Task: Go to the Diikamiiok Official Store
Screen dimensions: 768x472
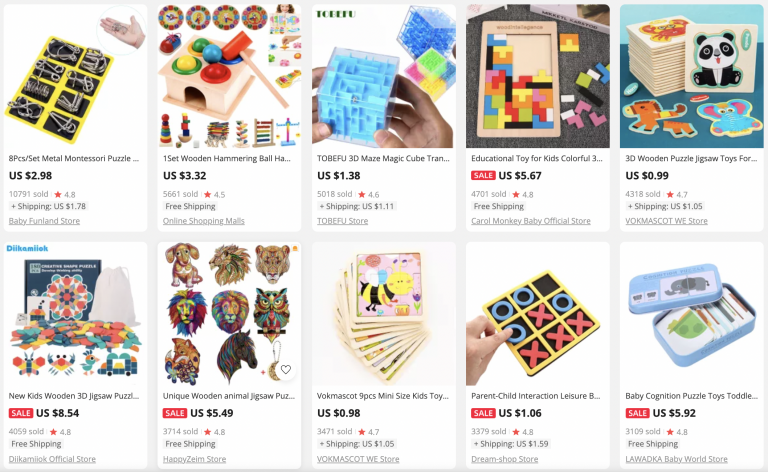Action: pyautogui.click(x=52, y=459)
